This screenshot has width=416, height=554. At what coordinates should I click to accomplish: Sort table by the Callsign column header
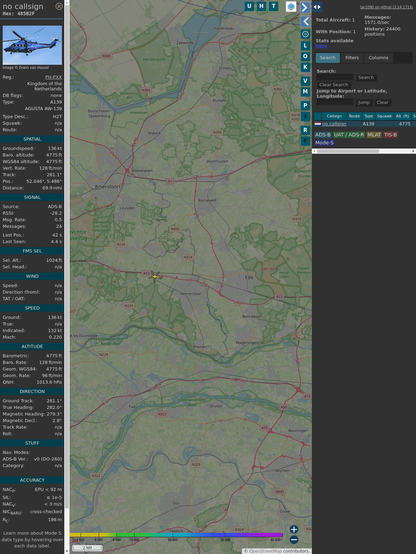pyautogui.click(x=334, y=116)
